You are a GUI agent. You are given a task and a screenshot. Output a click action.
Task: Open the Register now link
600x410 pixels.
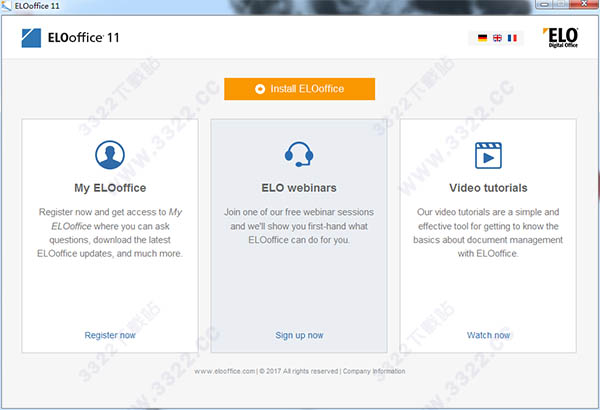110,335
